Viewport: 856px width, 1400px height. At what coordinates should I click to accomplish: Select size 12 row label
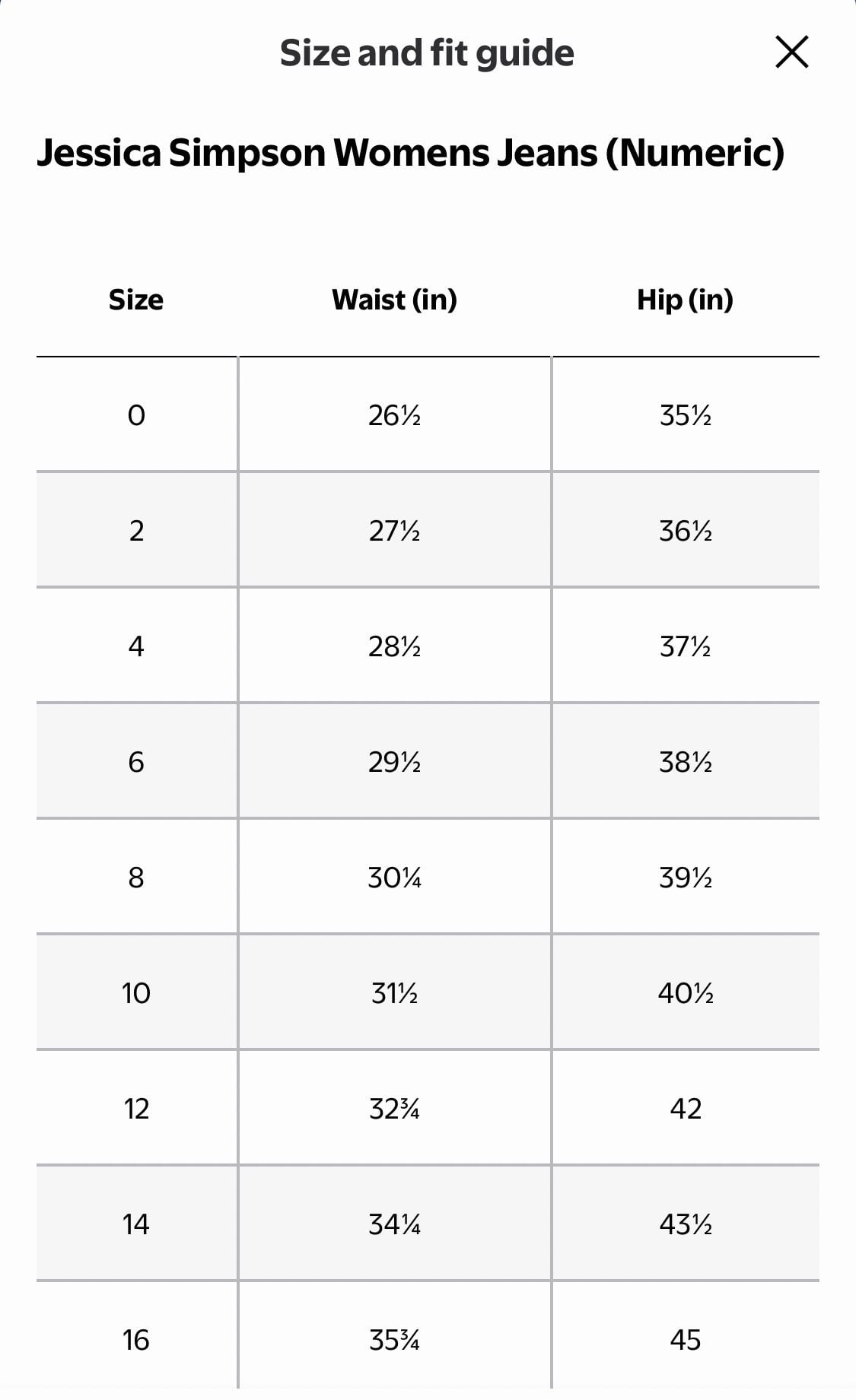(136, 1109)
